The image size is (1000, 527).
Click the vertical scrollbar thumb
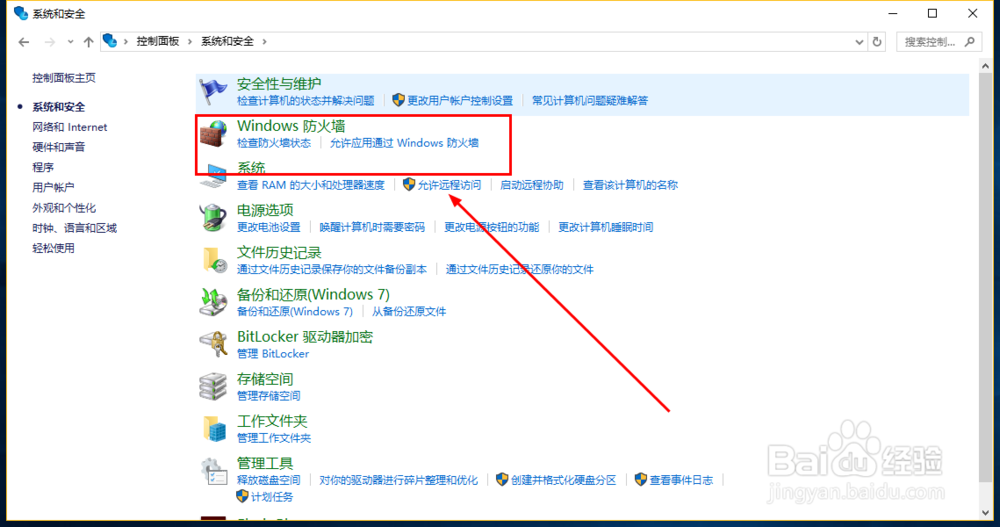click(985, 278)
